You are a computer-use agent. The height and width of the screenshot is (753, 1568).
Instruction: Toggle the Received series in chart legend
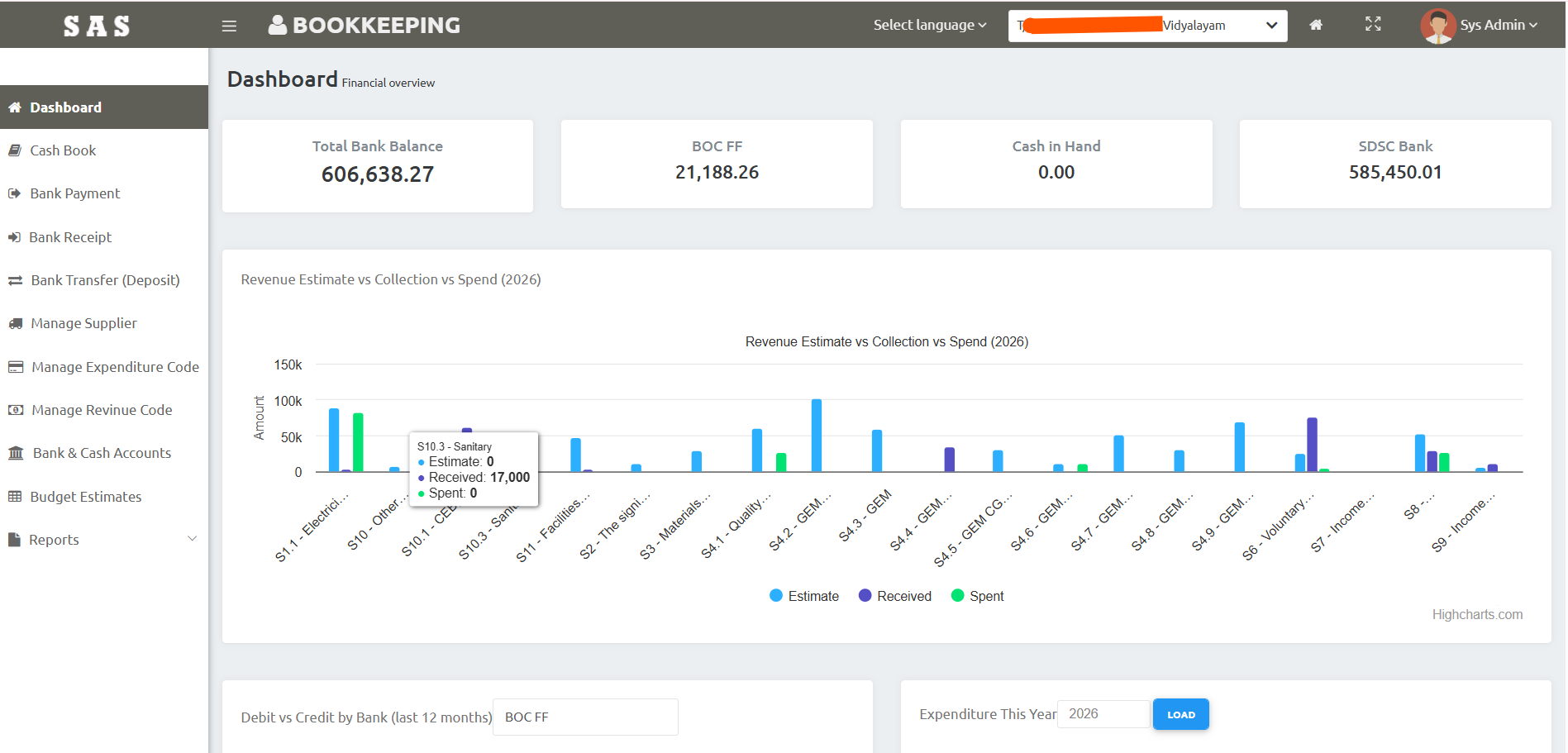click(x=895, y=596)
